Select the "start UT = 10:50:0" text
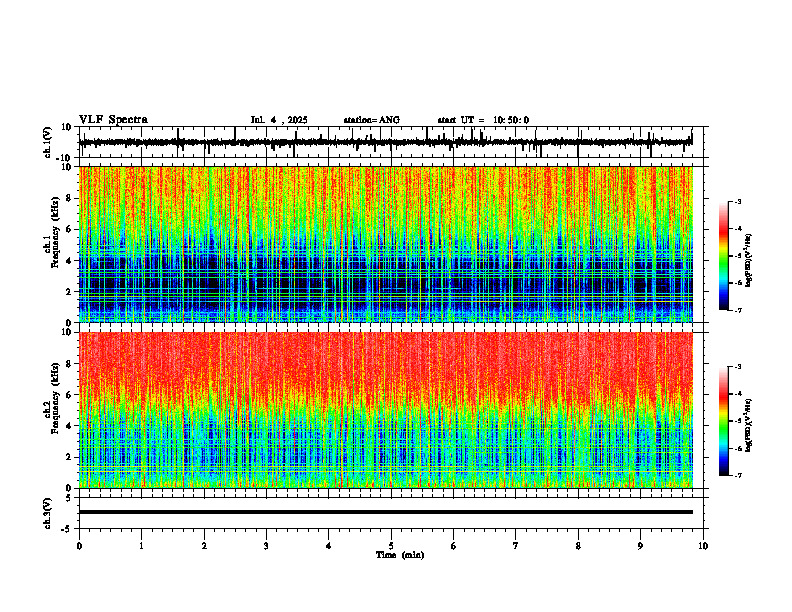This screenshot has height=612, width=792. tap(483, 120)
